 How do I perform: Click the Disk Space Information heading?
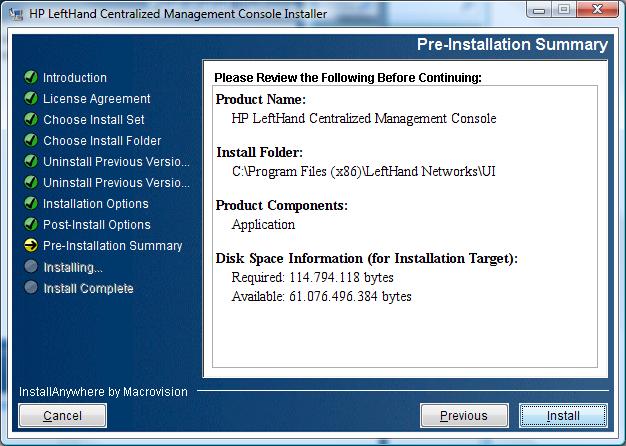(x=366, y=258)
